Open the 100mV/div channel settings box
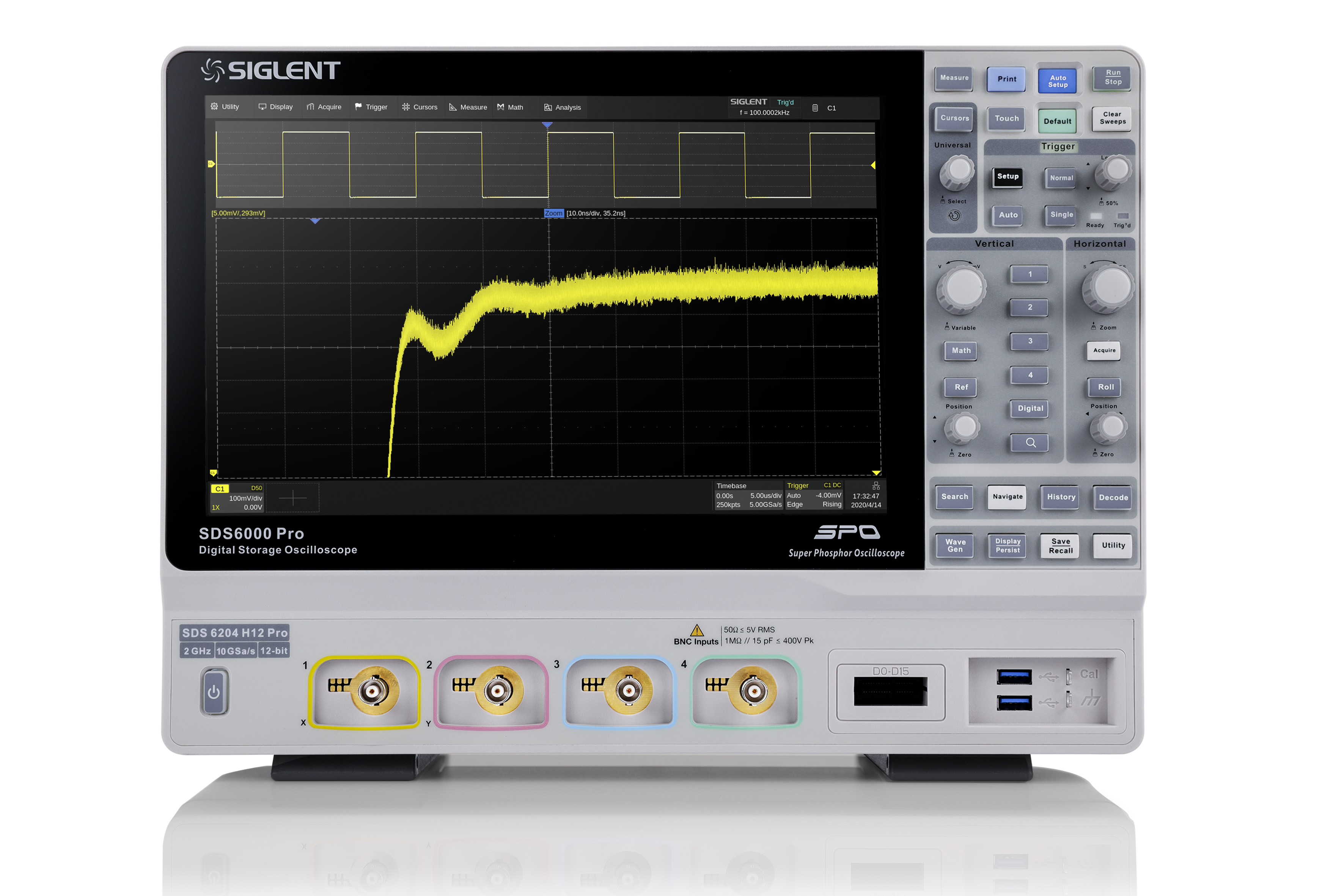This screenshot has width=1344, height=896. [x=237, y=498]
